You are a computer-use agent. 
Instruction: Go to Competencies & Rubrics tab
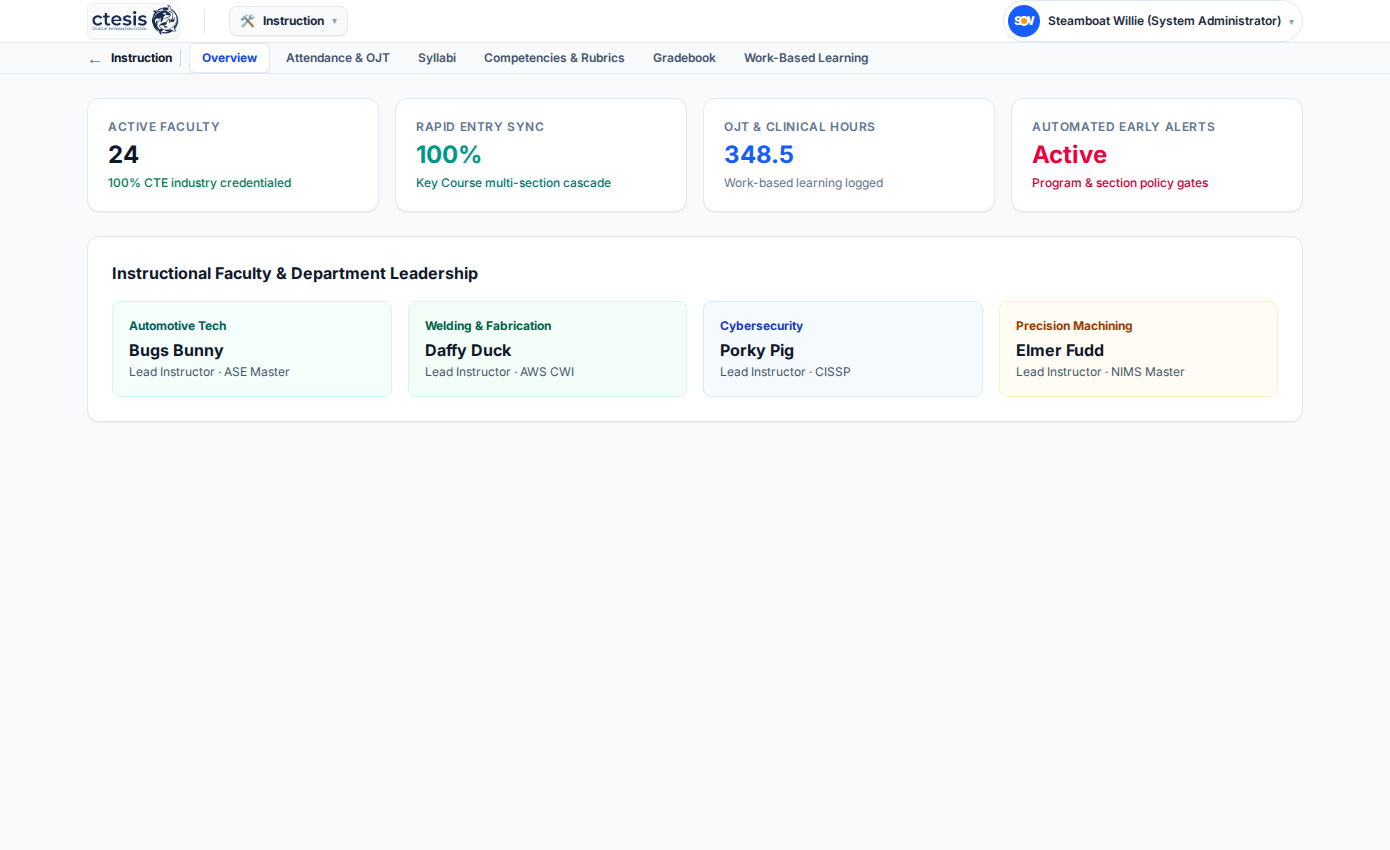554,58
